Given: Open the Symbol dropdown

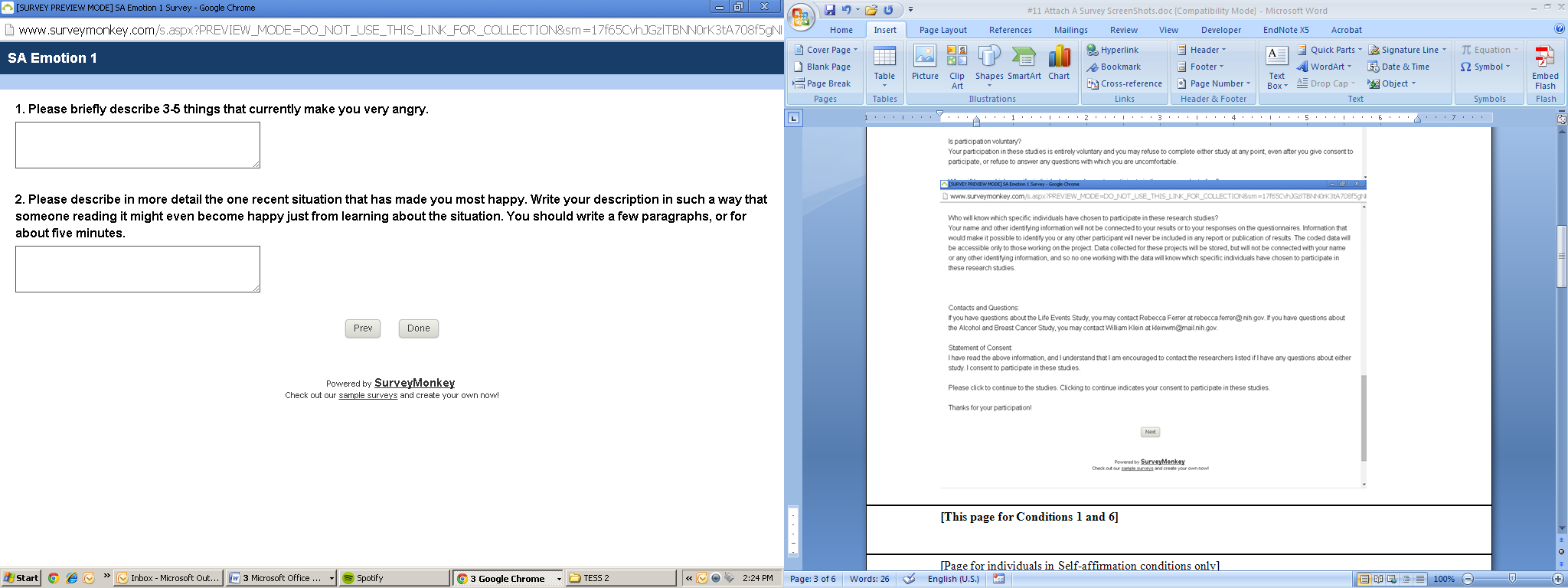Looking at the screenshot, I should click(1485, 67).
